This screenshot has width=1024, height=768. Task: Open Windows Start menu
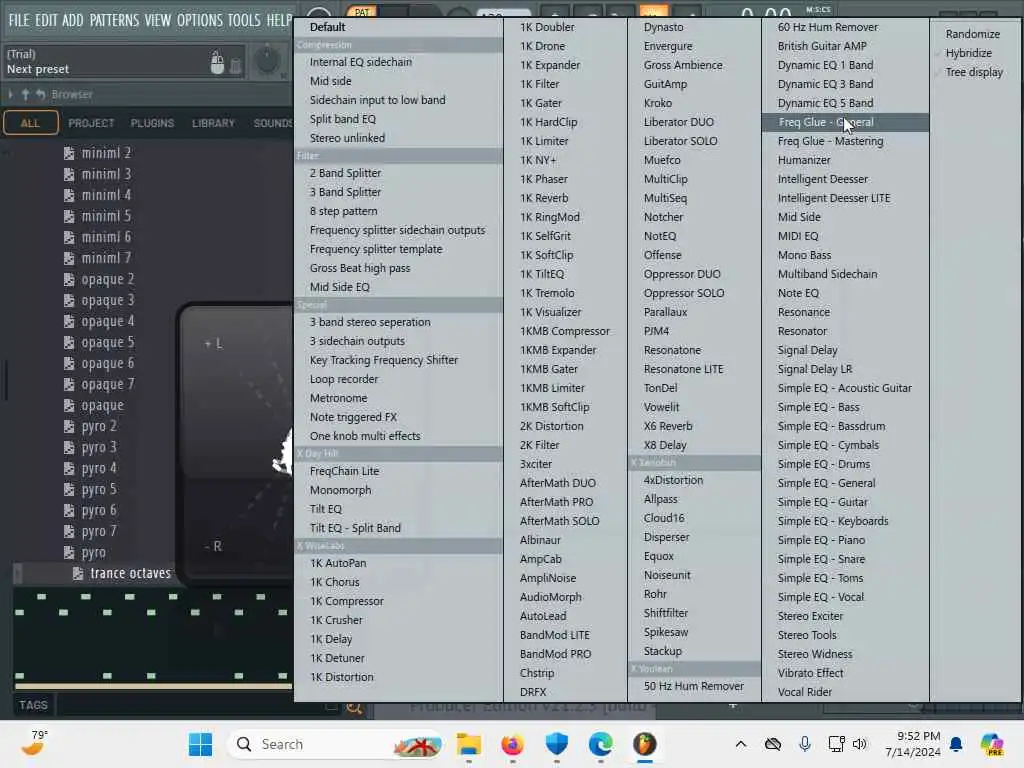[200, 744]
